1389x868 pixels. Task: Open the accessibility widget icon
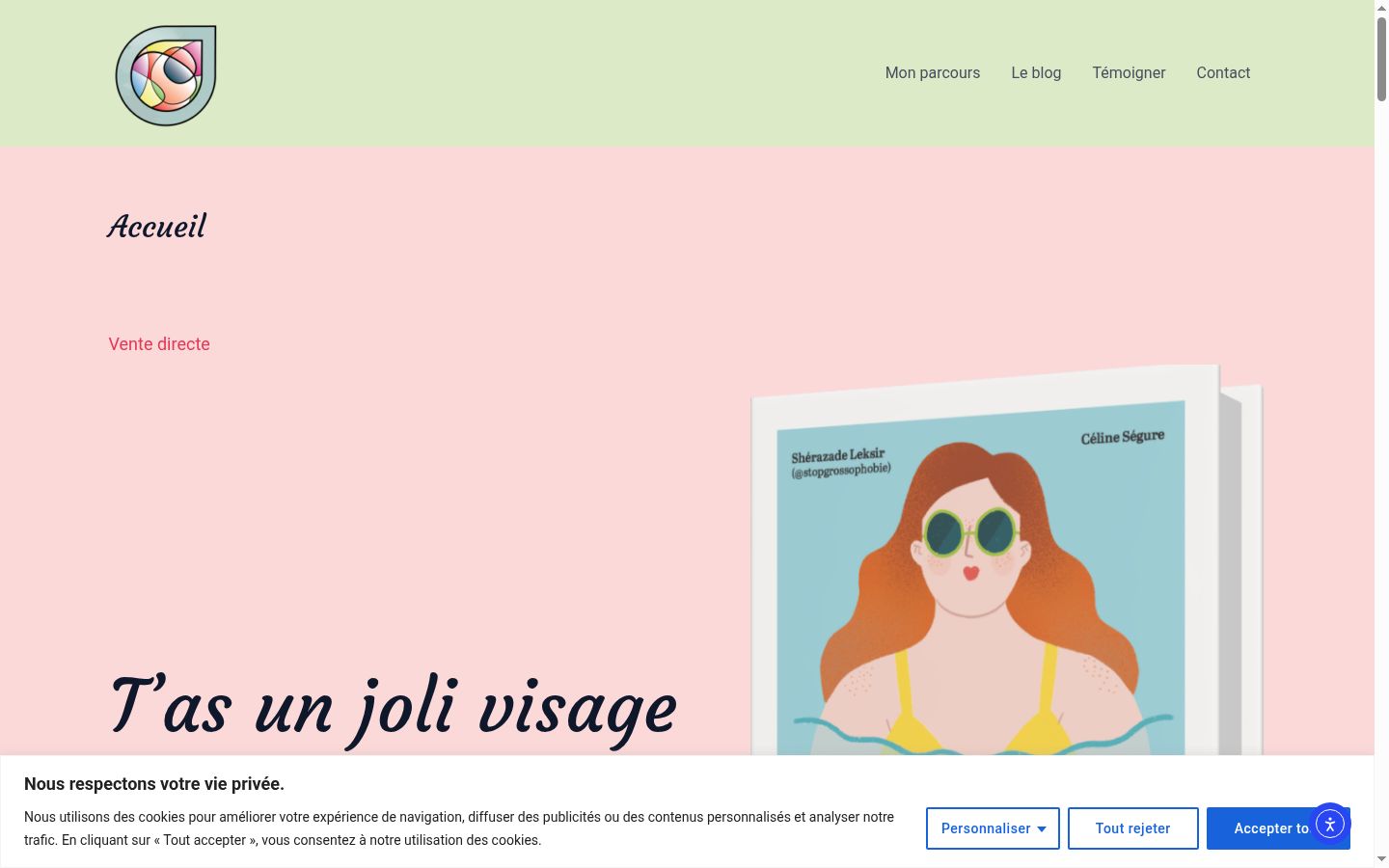click(1329, 825)
